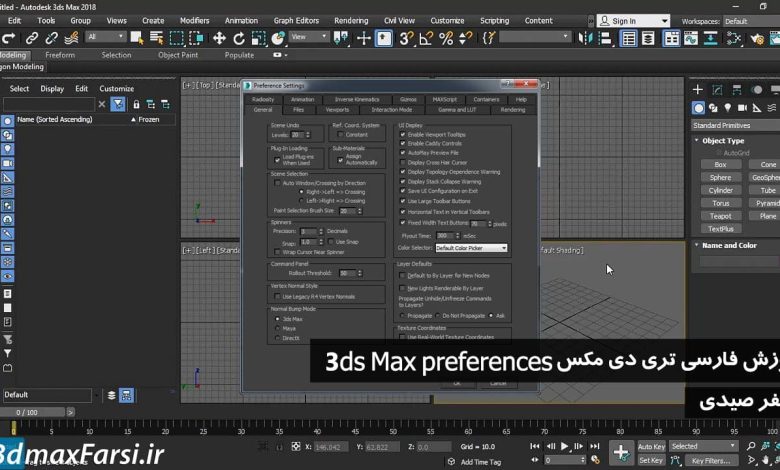Toggle the Spinner Snap icon
This screenshot has width=780, height=470.
466,38
